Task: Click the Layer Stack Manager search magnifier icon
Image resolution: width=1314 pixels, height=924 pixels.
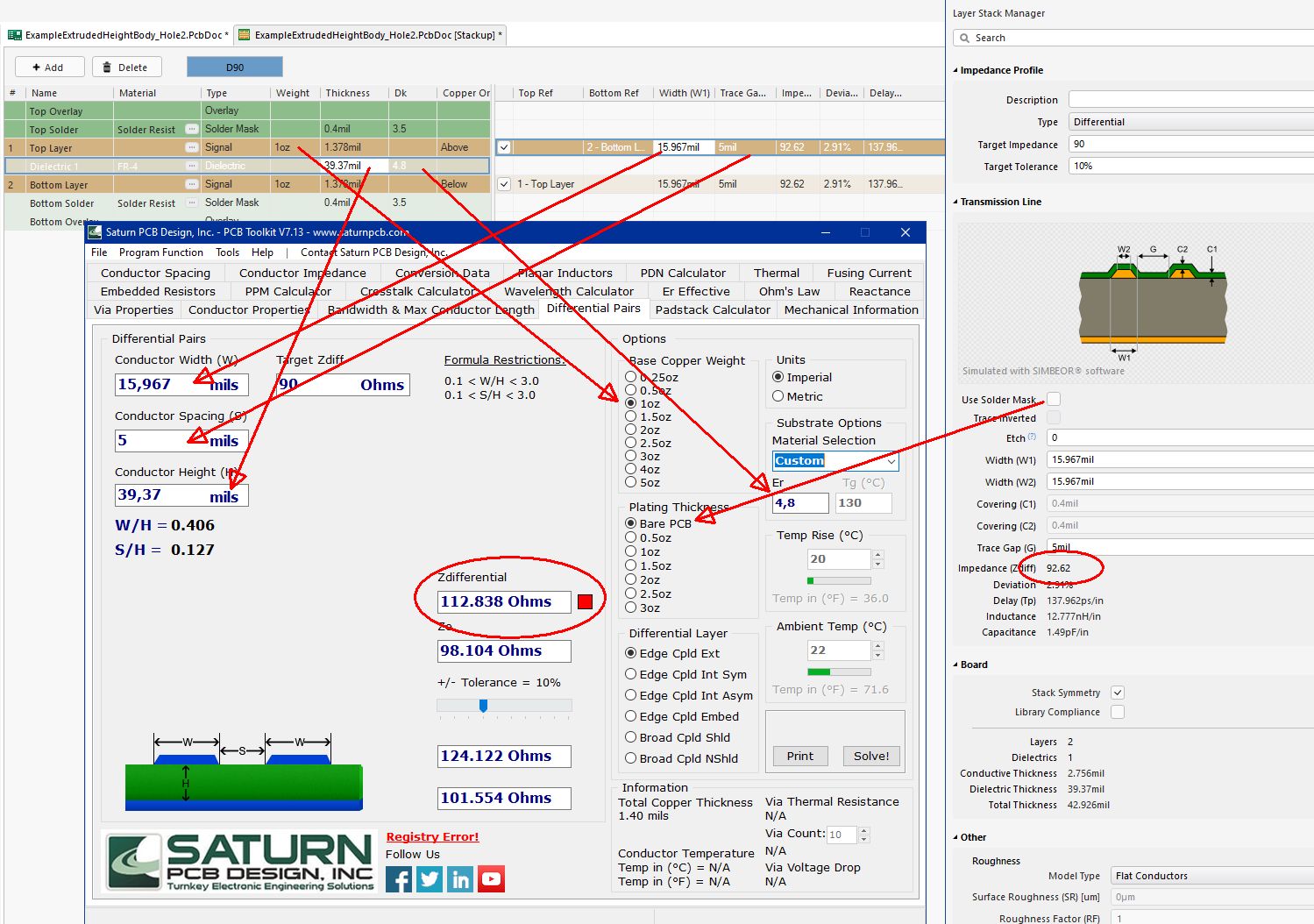Action: [965, 38]
